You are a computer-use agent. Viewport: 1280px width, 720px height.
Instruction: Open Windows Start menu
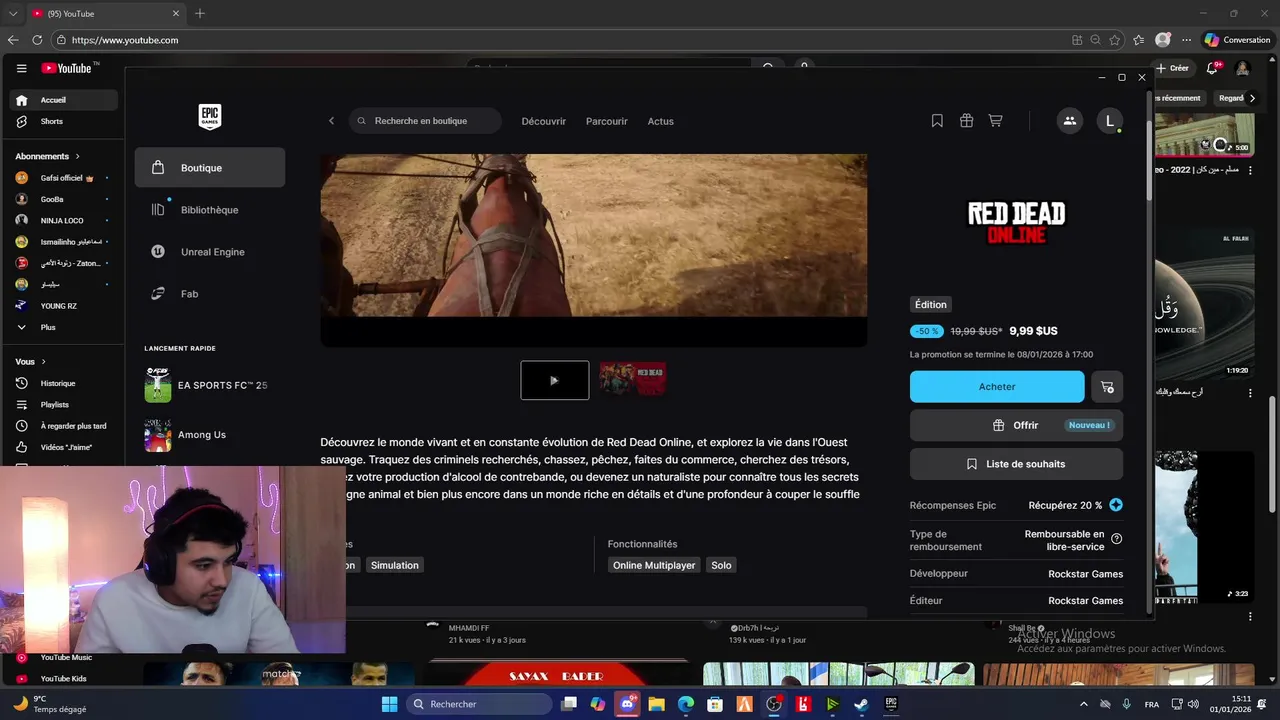click(390, 704)
